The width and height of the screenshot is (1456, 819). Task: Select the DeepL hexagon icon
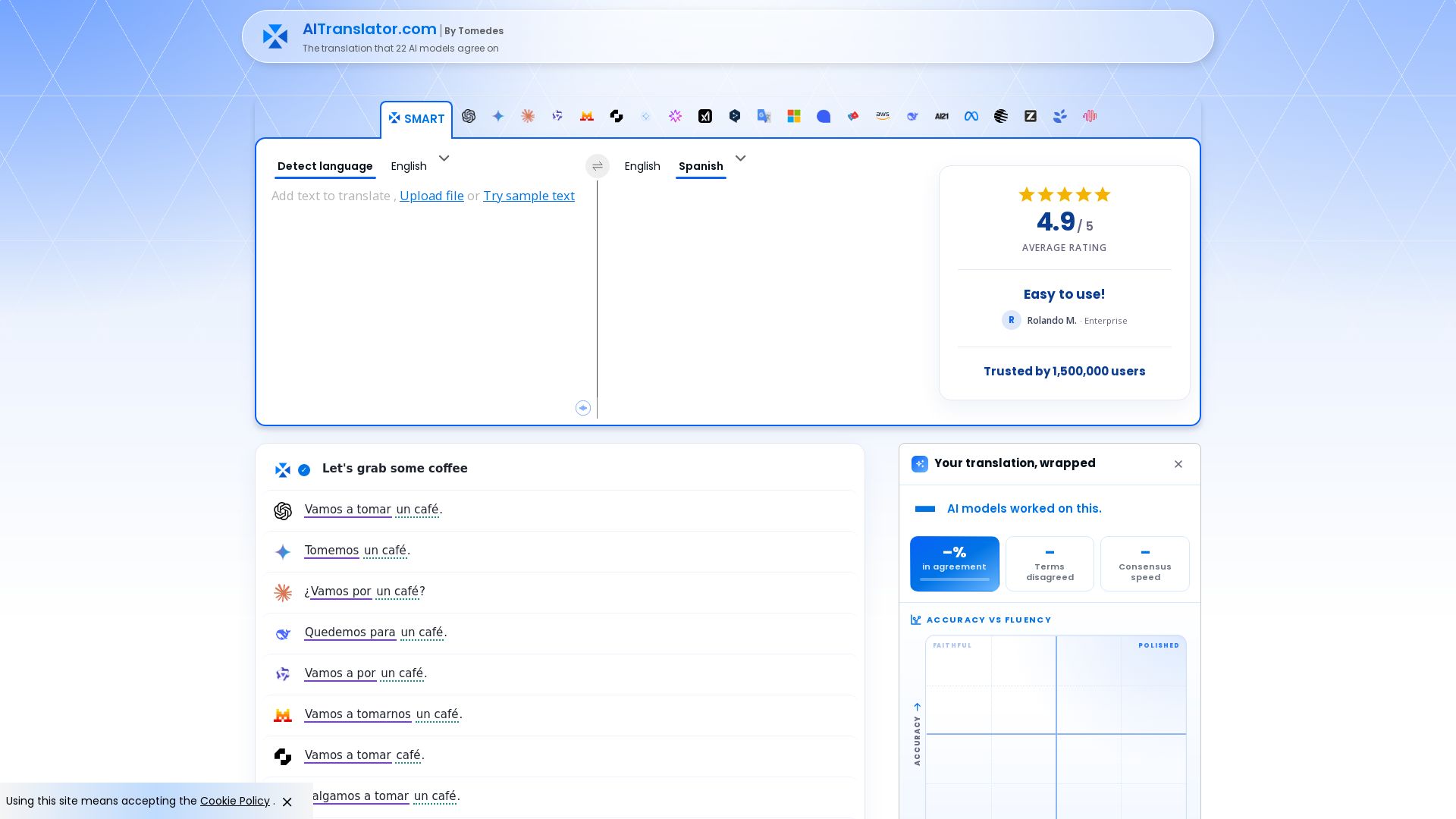pos(735,116)
